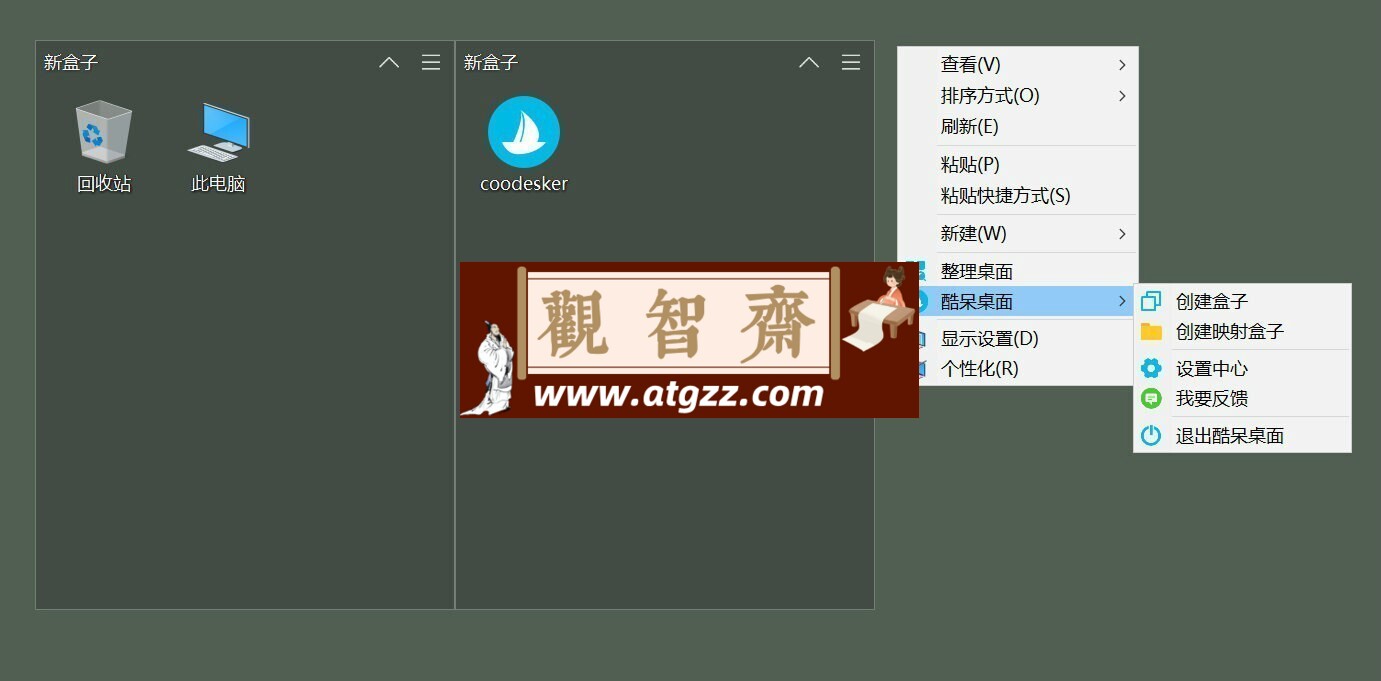Choose 创建映射盒子 in the submenu
Viewport: 1381px width, 681px height.
point(1242,331)
